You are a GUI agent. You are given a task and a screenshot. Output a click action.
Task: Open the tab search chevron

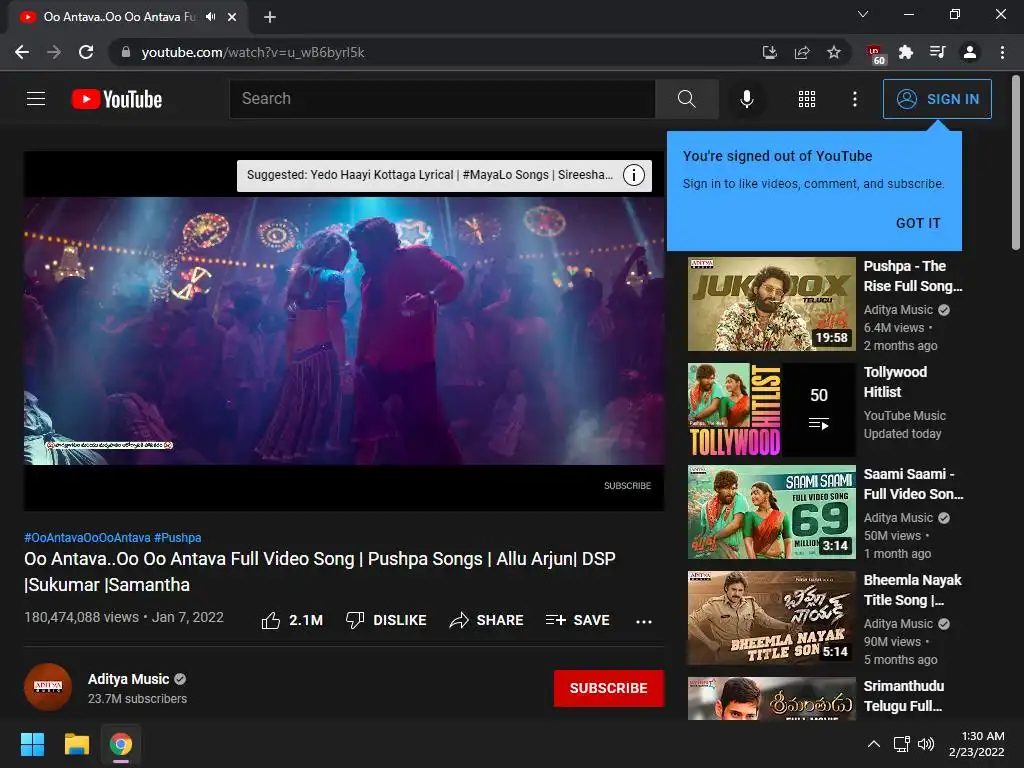pyautogui.click(x=863, y=14)
